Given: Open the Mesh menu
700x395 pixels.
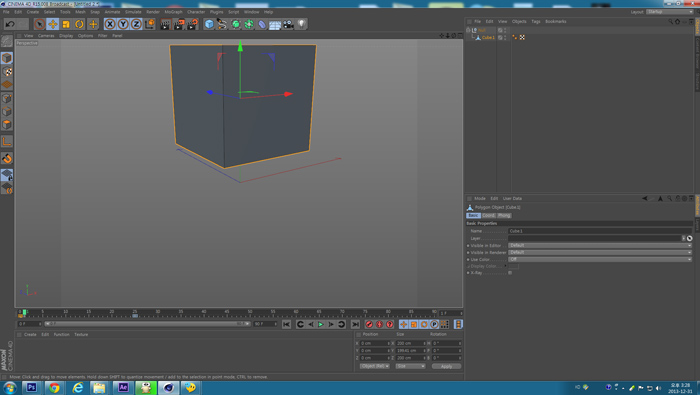Looking at the screenshot, I should click(80, 12).
